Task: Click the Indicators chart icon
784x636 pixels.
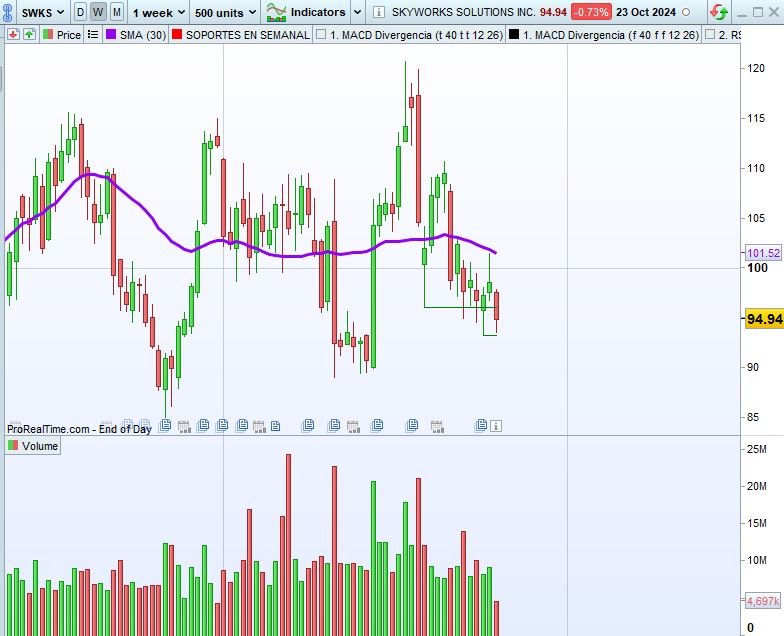Action: point(276,12)
